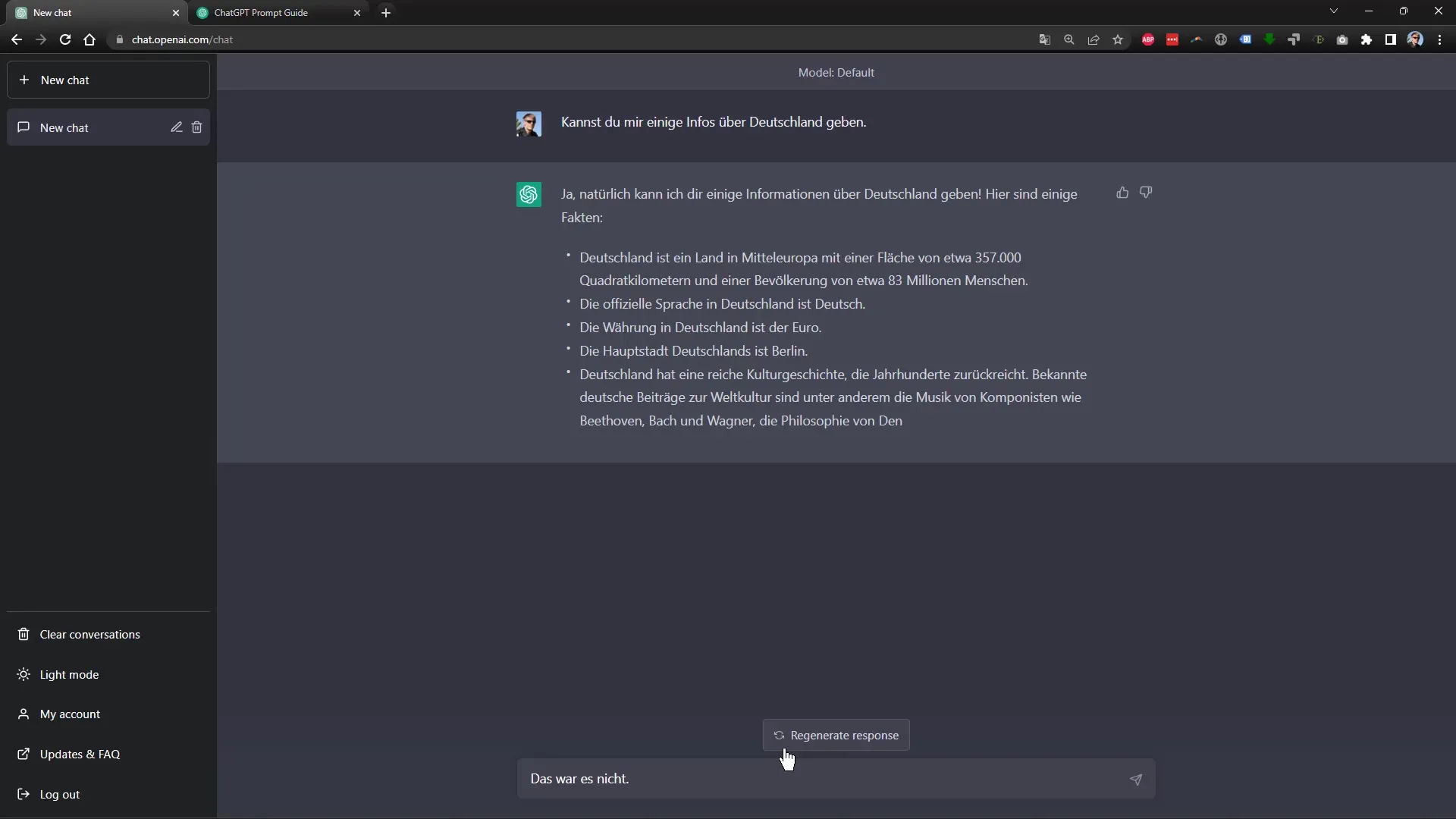This screenshot has height=819, width=1456.
Task: Click the Log out menu item
Action: tap(60, 793)
